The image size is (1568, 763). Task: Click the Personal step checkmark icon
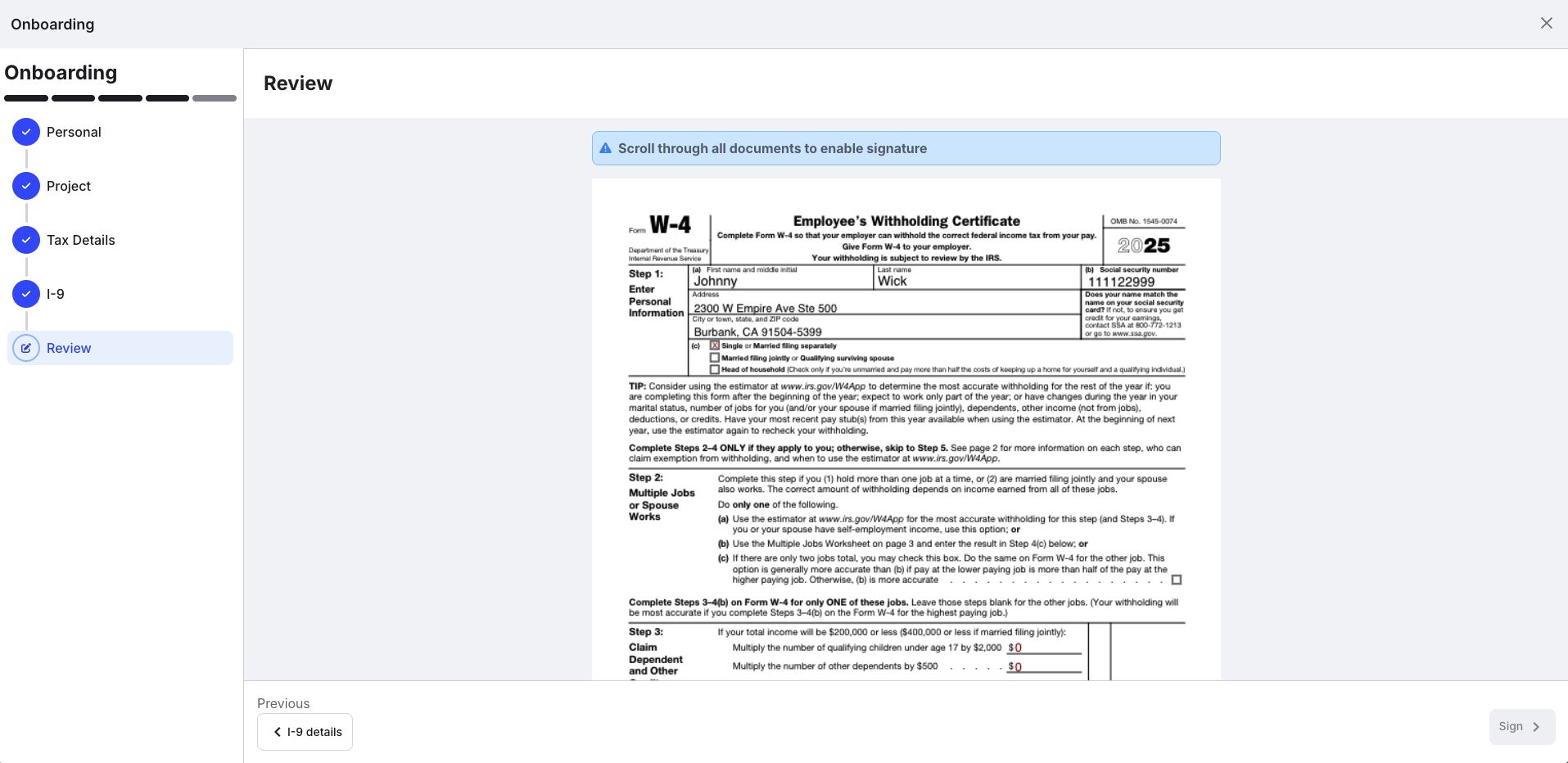pos(26,132)
